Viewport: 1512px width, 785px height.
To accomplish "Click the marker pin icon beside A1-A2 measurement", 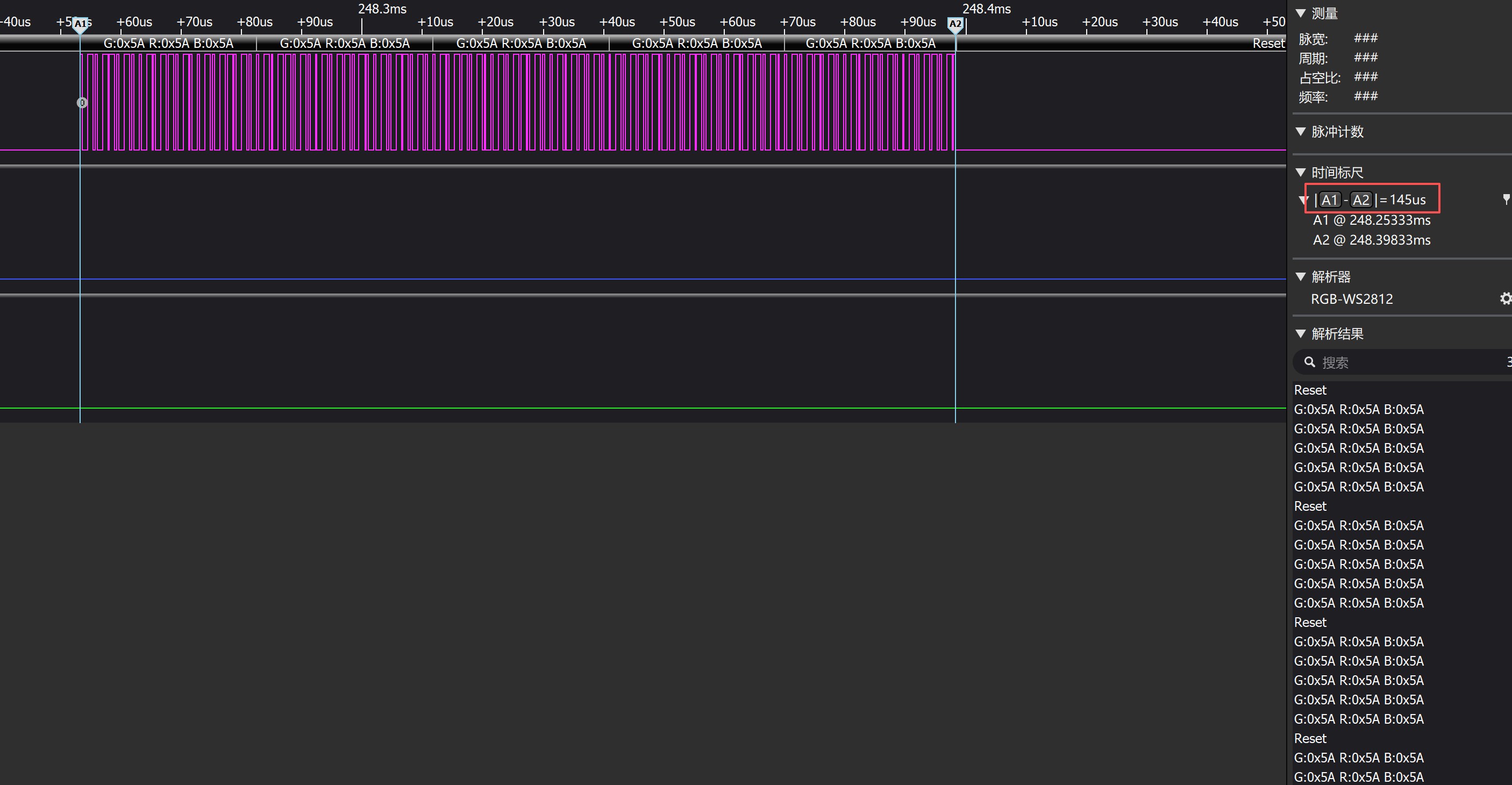I will pyautogui.click(x=1506, y=199).
